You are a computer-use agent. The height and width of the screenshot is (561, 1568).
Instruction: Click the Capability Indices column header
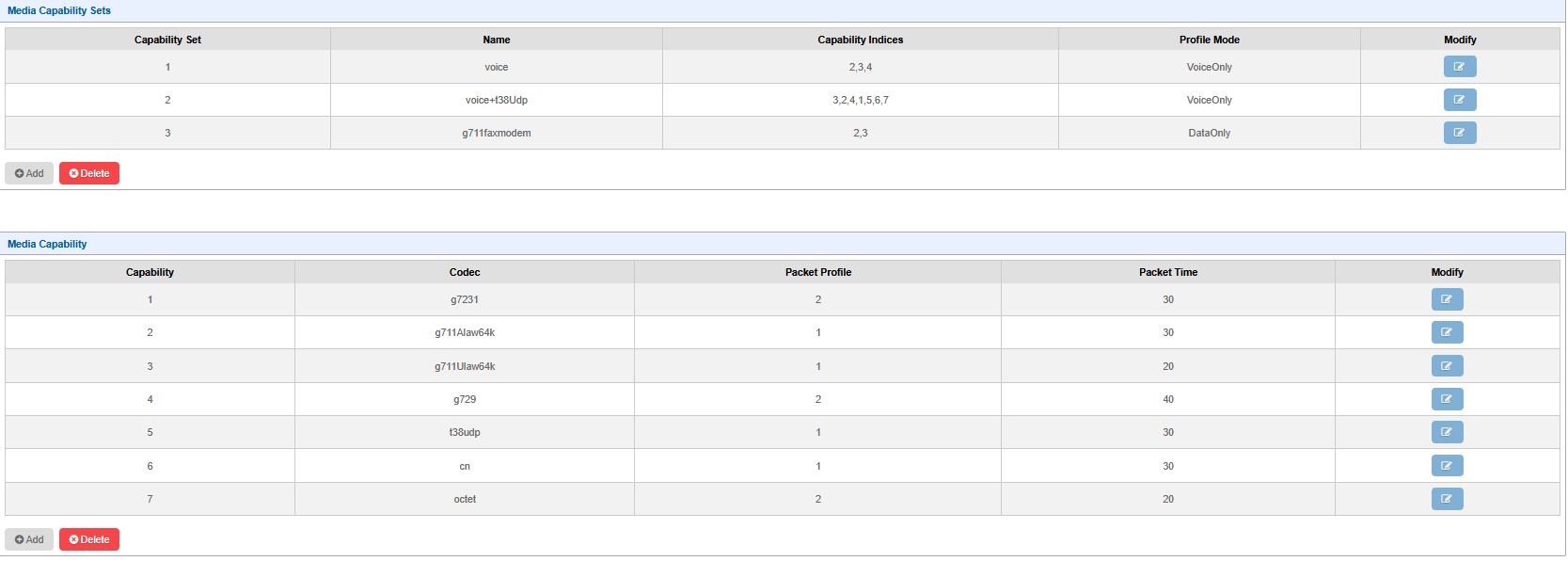[x=860, y=40]
